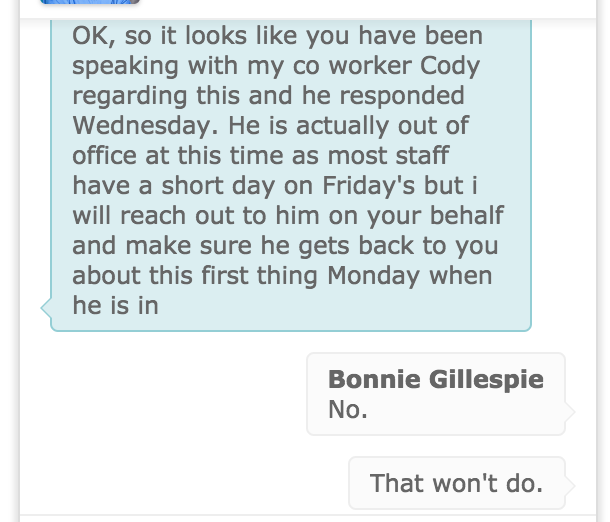Click the text "he is in" ending the message

[x=116, y=306]
